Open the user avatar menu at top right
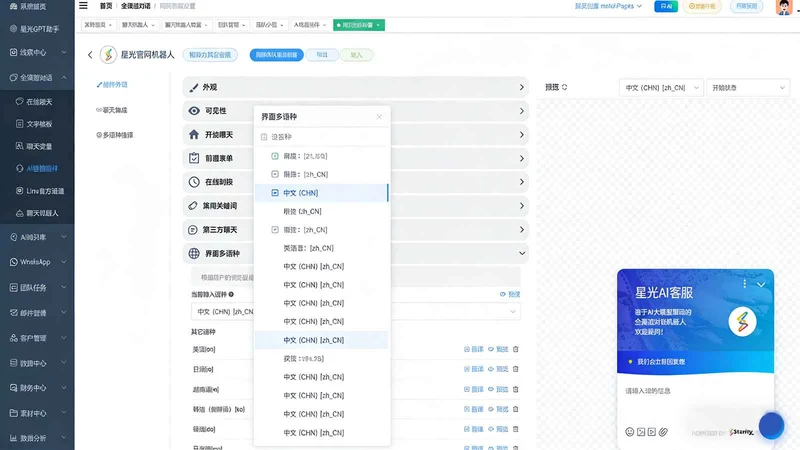 [784, 7]
